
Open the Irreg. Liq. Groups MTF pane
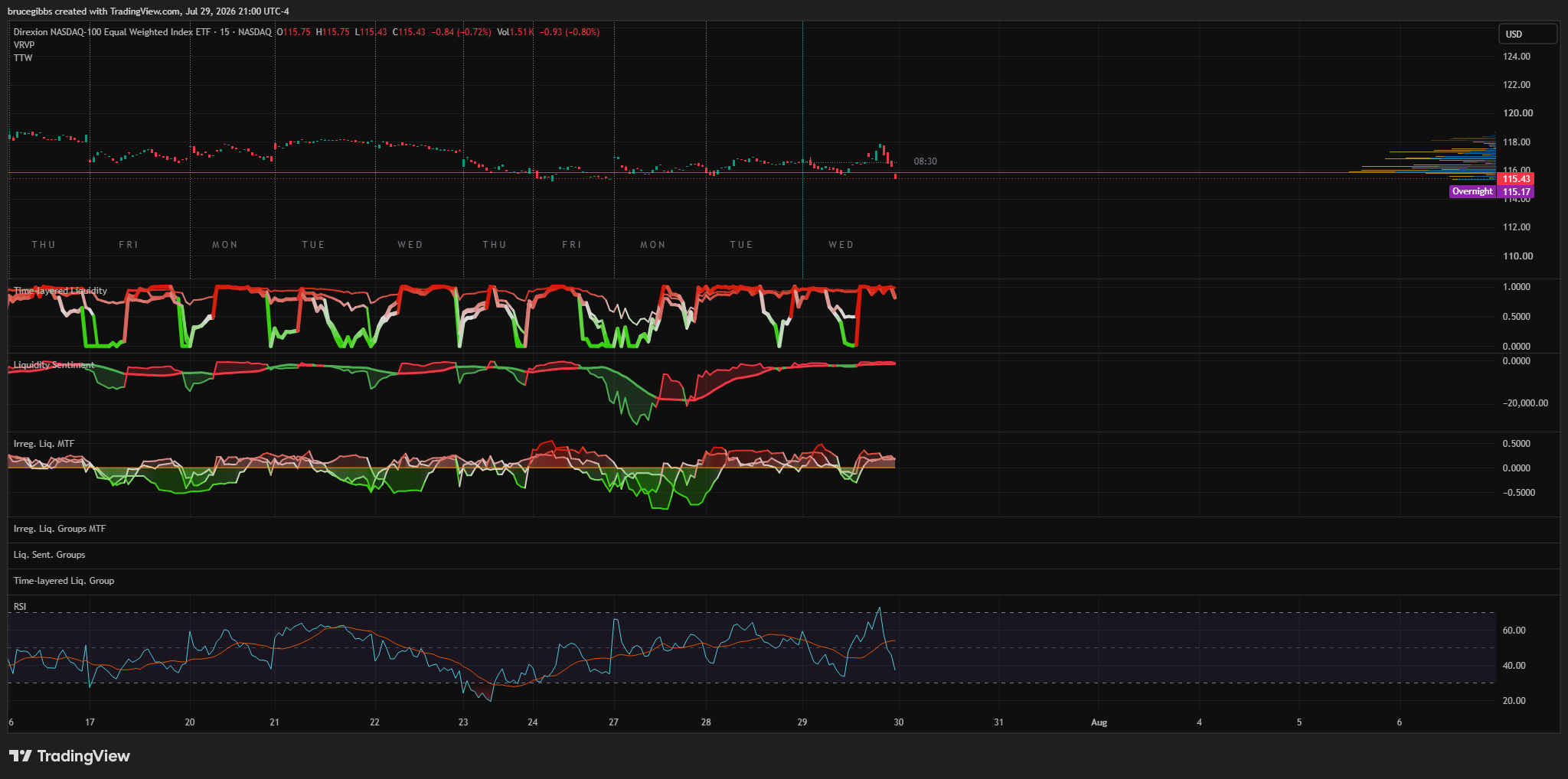(60, 529)
